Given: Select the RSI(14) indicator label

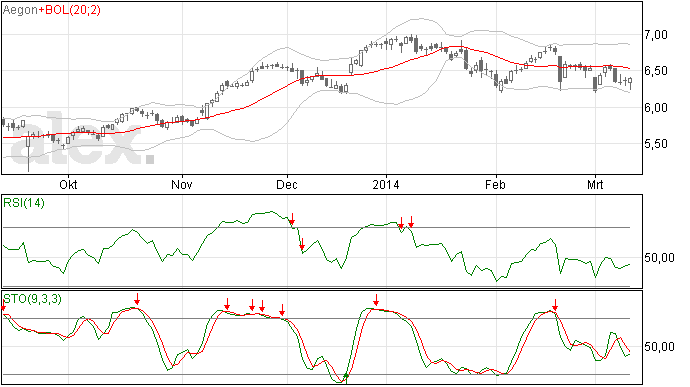Looking at the screenshot, I should point(24,203).
